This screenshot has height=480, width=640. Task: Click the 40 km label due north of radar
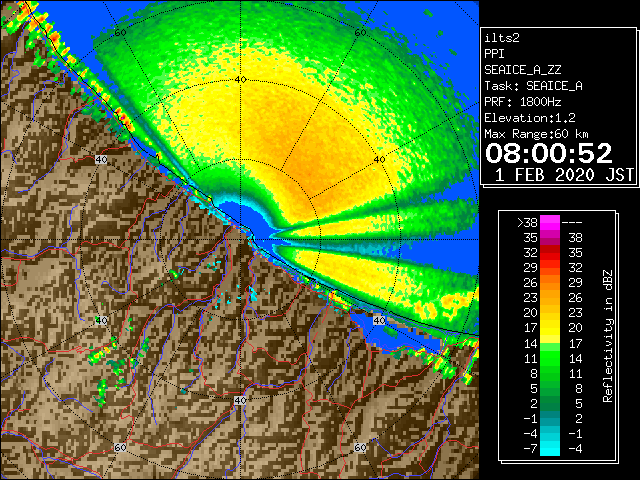[x=240, y=80]
